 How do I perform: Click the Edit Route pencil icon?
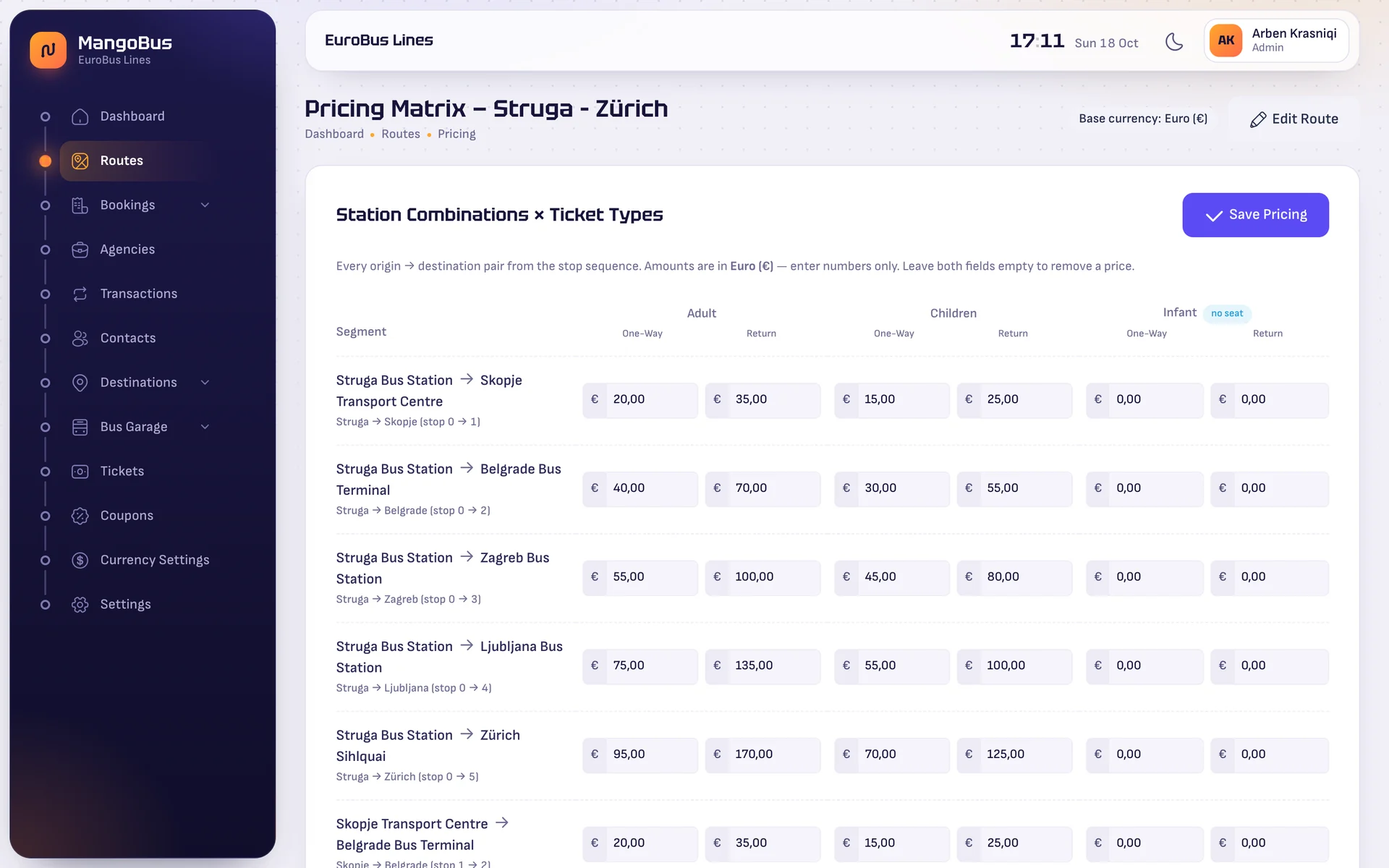[1258, 119]
